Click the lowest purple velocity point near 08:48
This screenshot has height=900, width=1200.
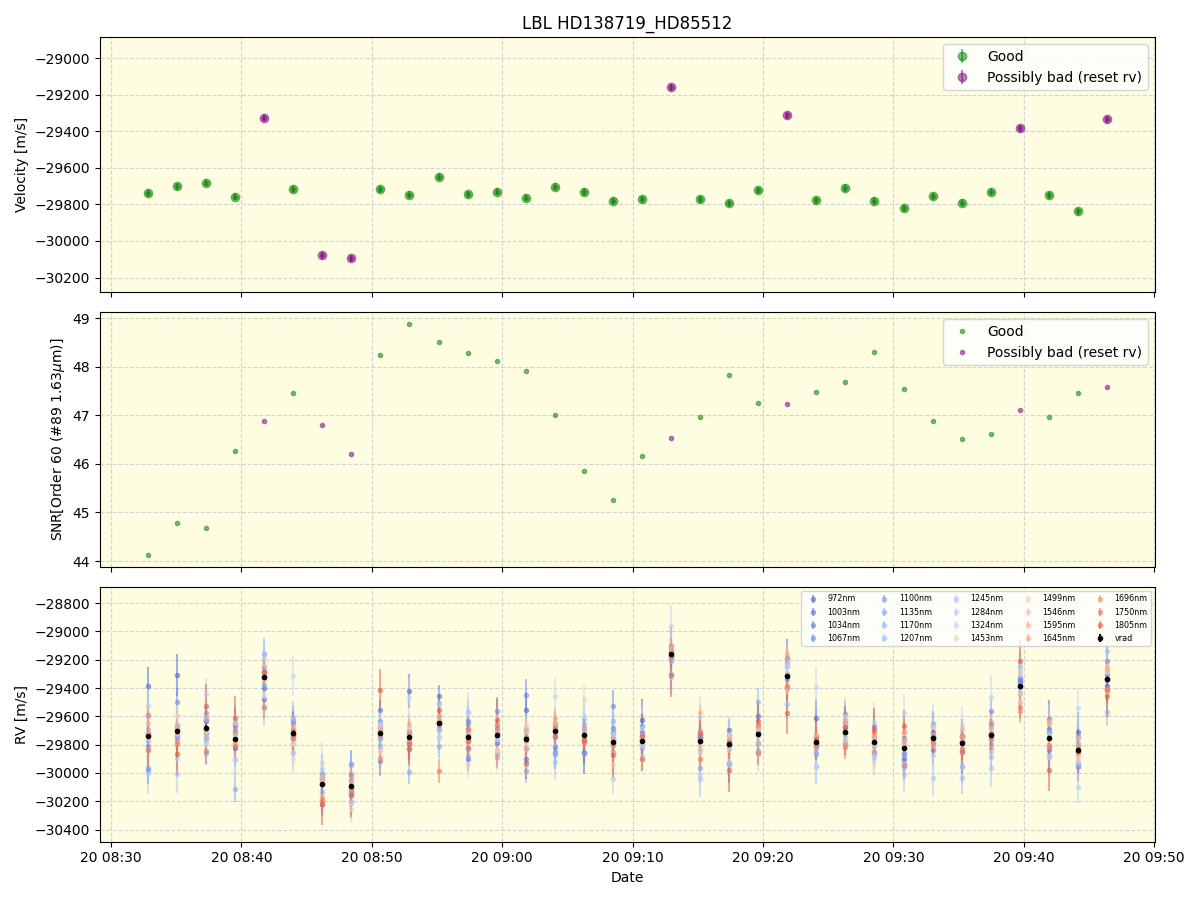[x=351, y=258]
